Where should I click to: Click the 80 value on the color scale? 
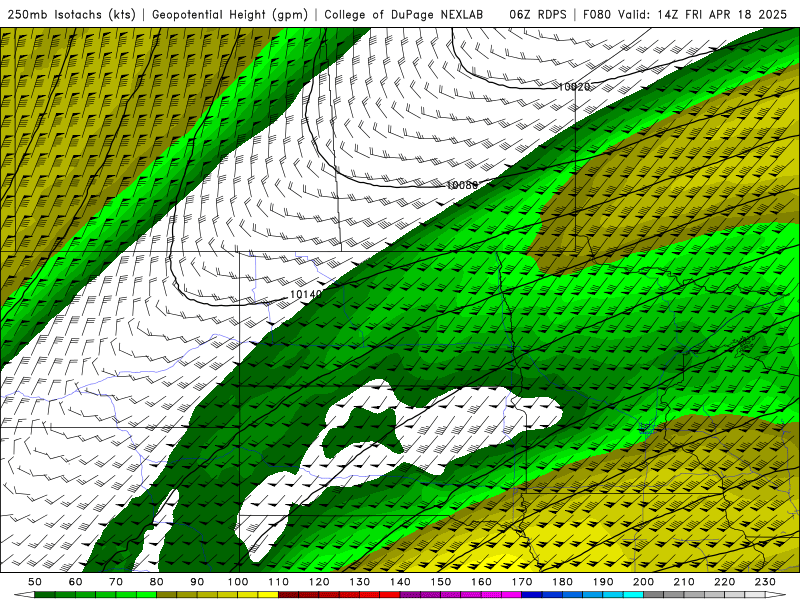click(157, 582)
